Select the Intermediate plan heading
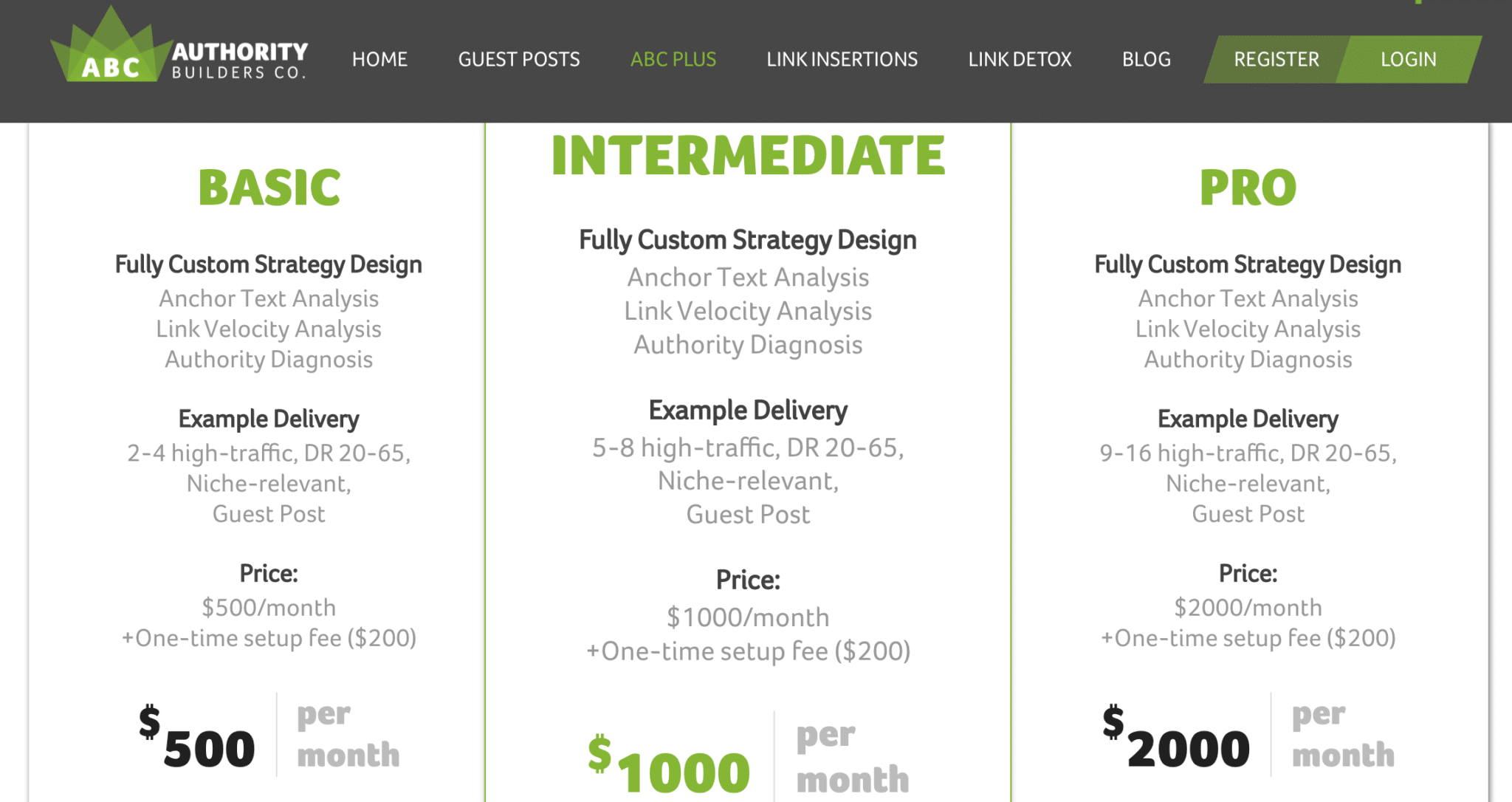 coord(748,155)
